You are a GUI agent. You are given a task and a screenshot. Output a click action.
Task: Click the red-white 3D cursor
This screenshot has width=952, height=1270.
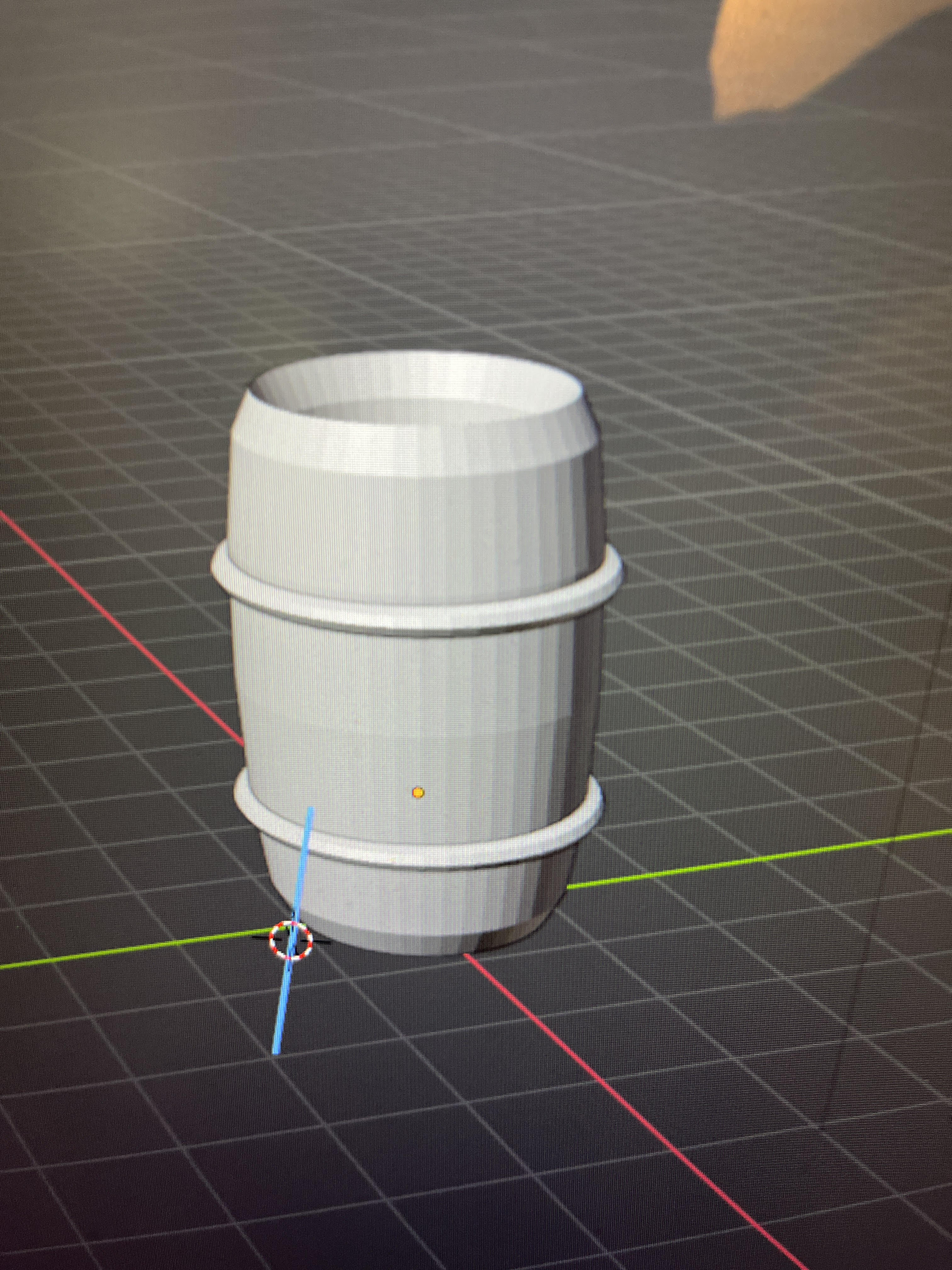click(x=291, y=940)
